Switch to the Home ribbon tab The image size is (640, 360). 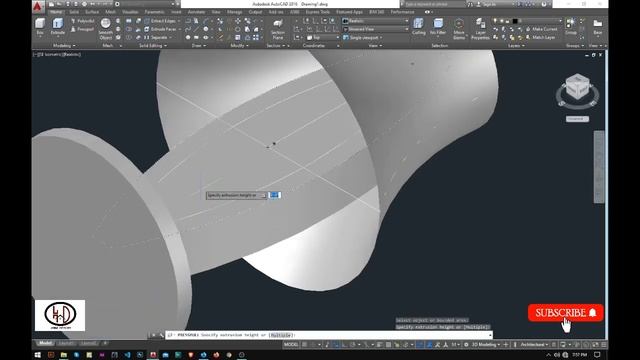pos(56,12)
